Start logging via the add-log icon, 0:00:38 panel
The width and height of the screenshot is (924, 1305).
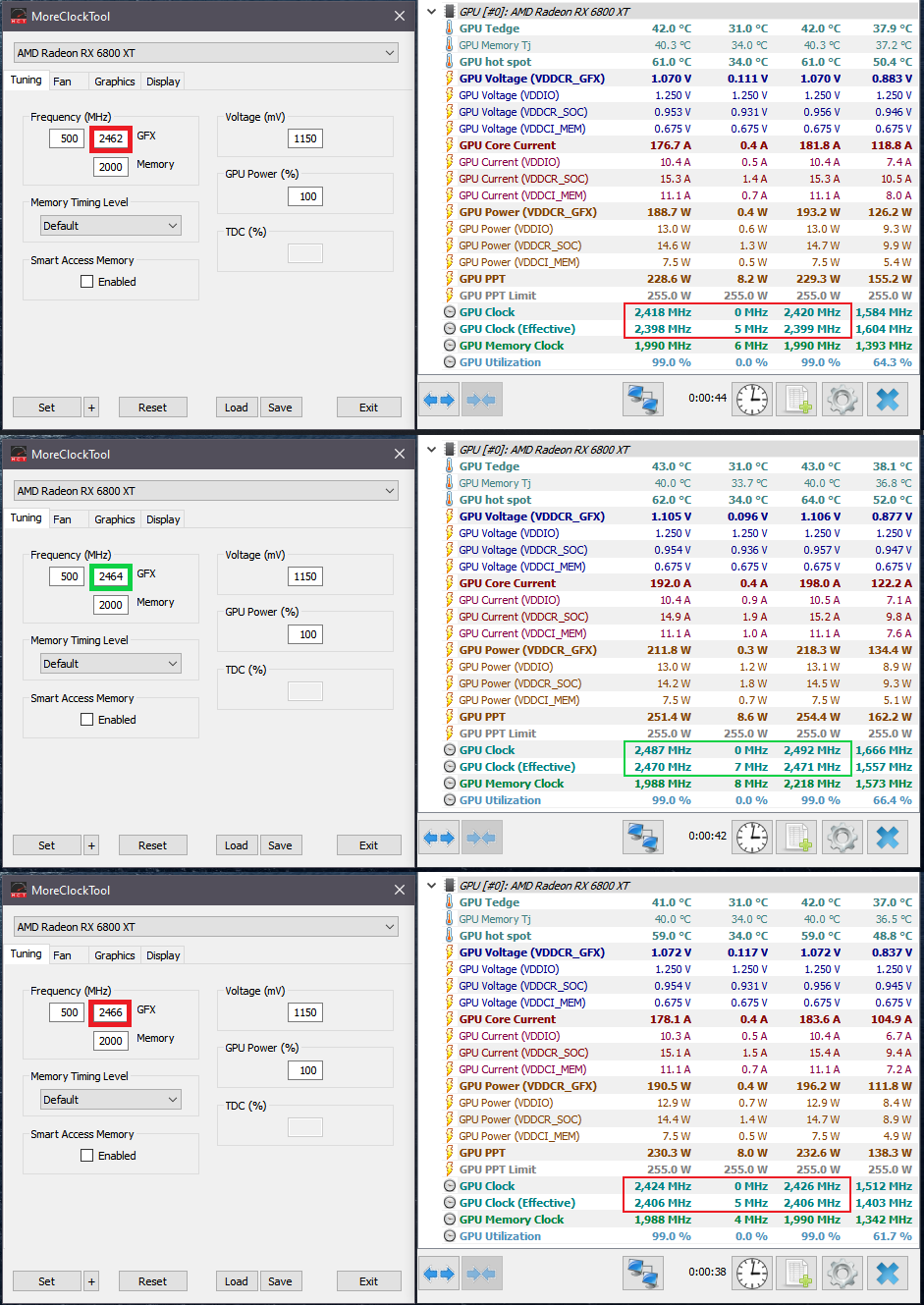(796, 1274)
